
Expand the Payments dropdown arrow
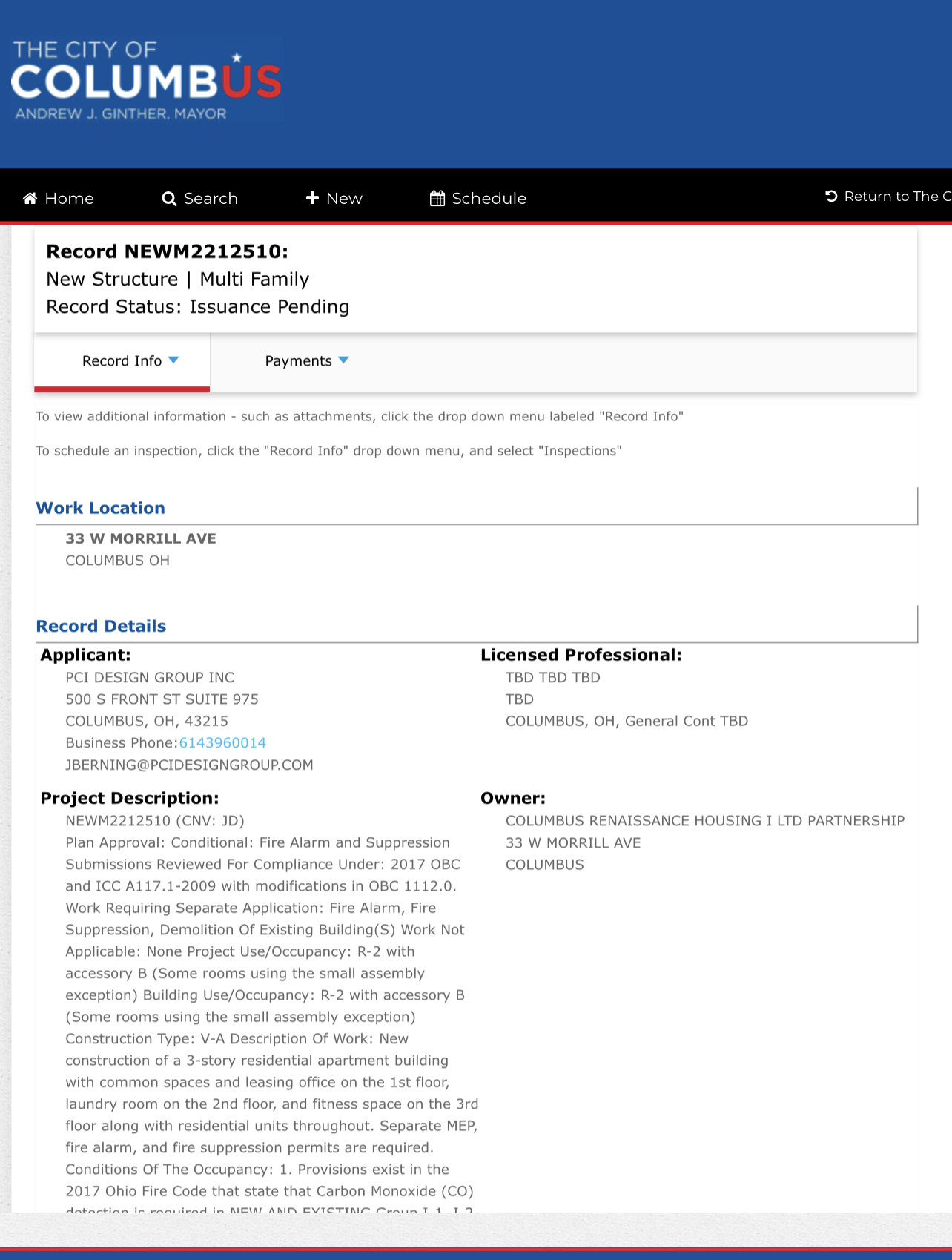(x=343, y=360)
